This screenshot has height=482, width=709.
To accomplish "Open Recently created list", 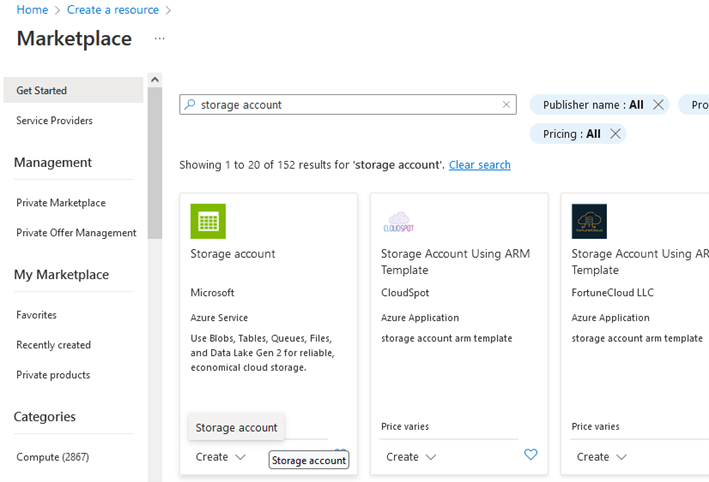I will click(53, 345).
